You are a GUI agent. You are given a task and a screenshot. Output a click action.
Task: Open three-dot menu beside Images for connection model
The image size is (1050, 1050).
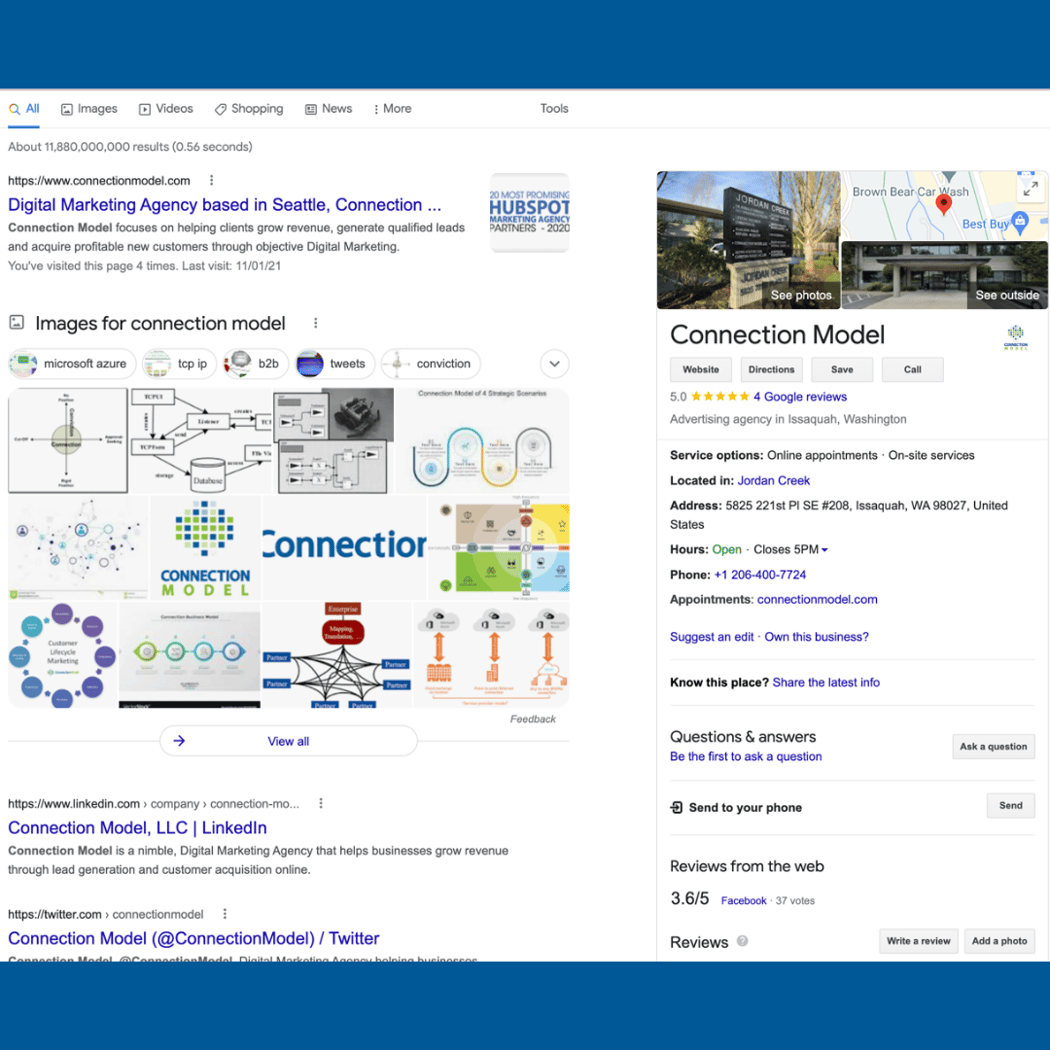tap(316, 322)
